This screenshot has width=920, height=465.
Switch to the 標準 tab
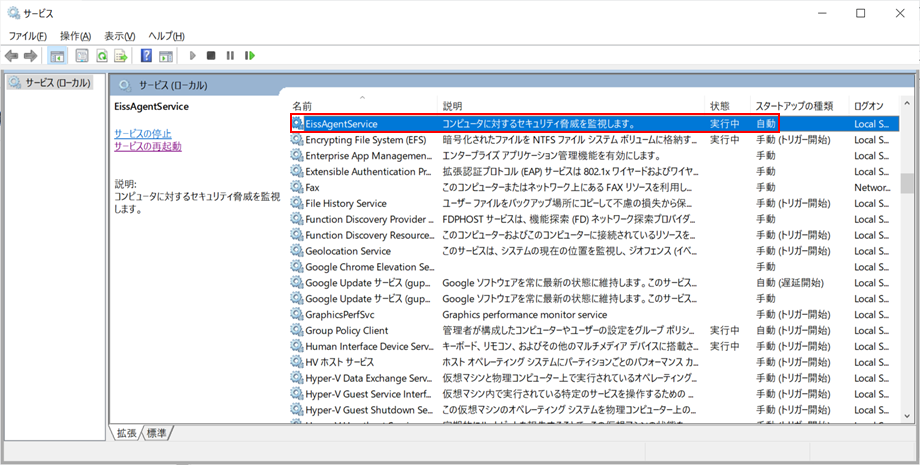[x=157, y=433]
